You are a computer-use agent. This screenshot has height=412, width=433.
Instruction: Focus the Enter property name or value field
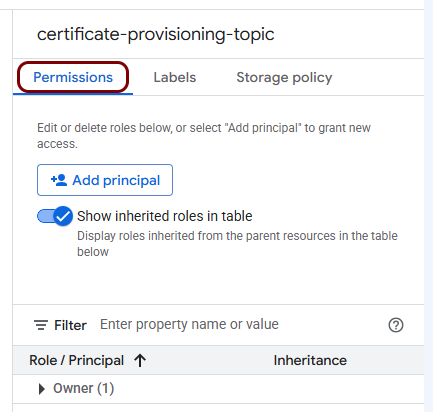pos(240,324)
